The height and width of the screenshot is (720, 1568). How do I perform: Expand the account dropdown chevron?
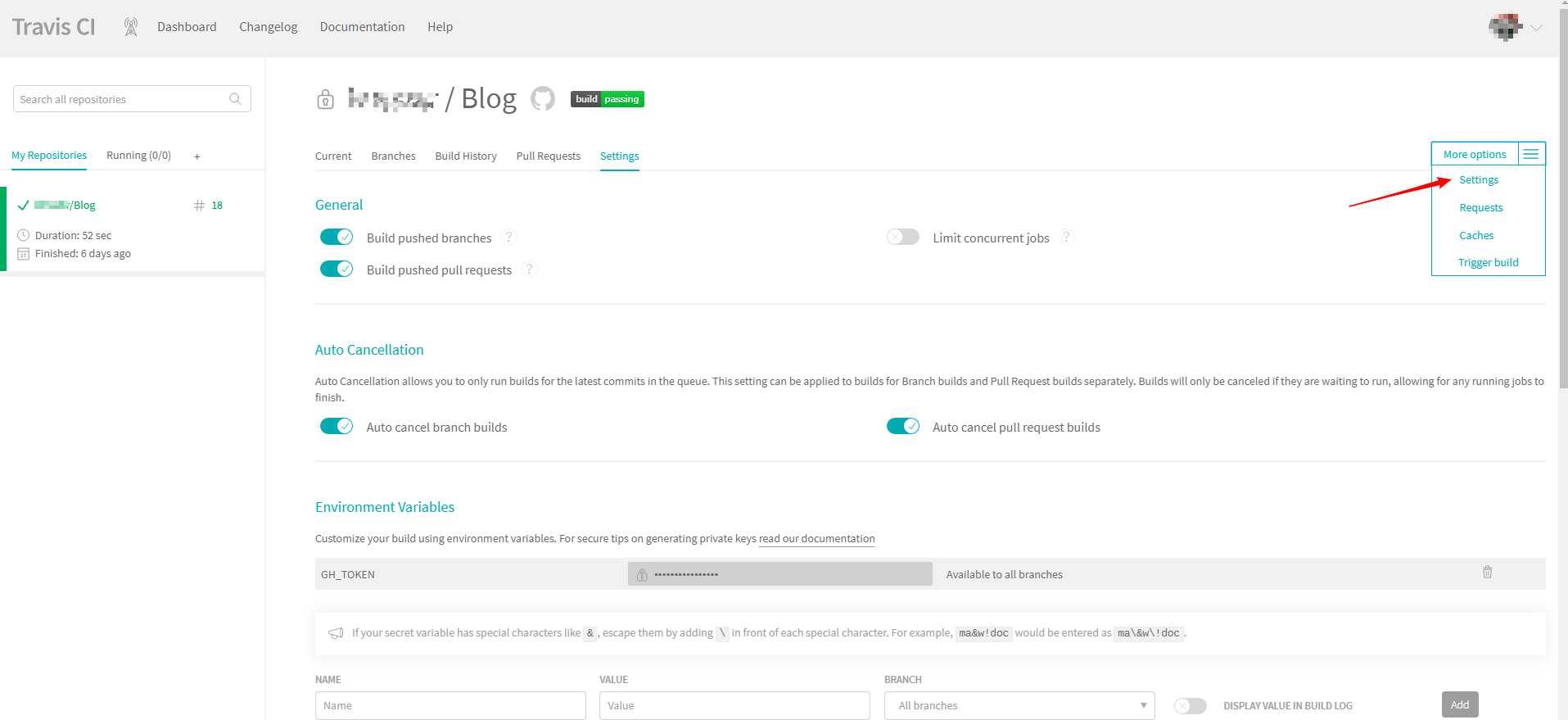[1537, 28]
